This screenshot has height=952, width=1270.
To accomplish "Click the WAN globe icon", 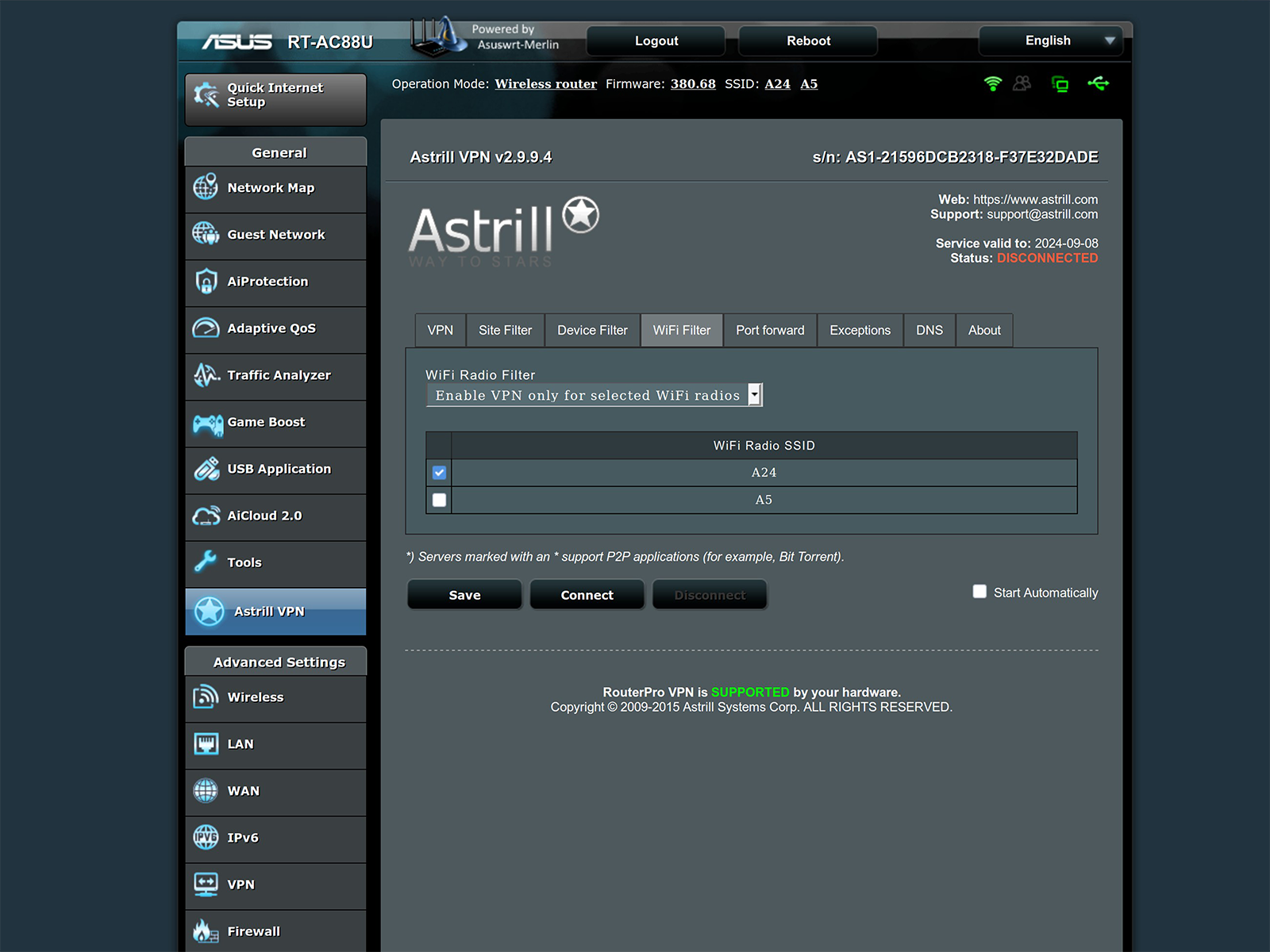I will tap(206, 790).
